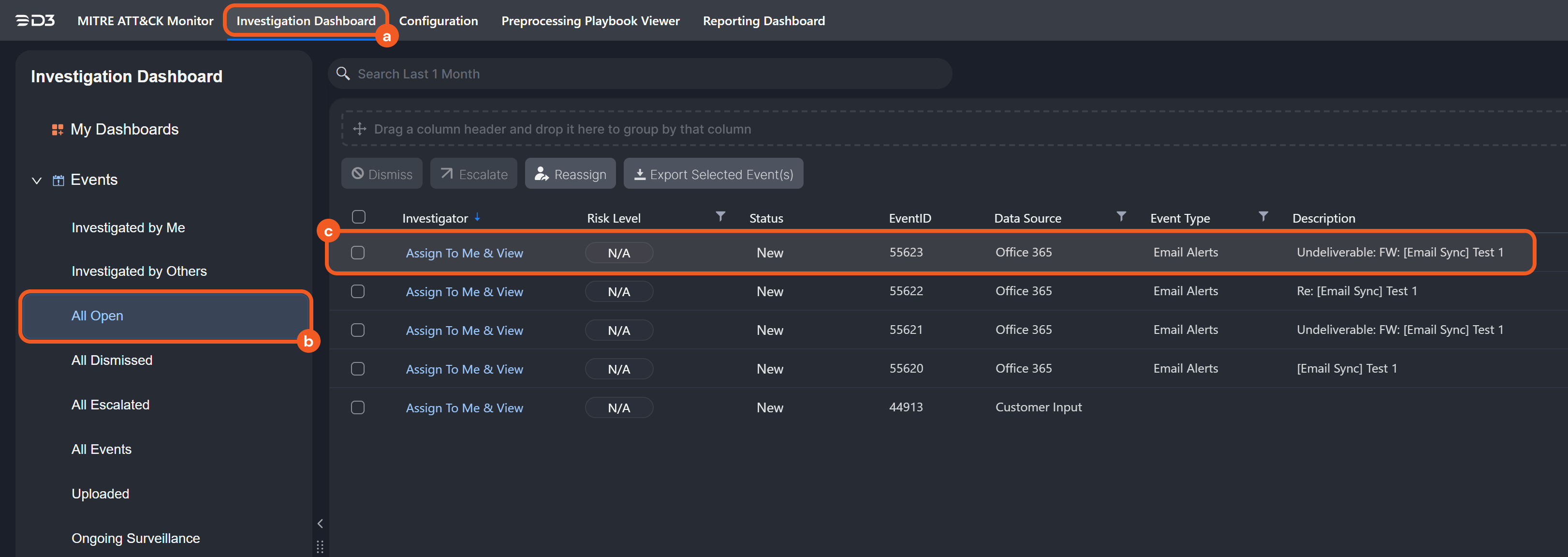Click Export Selected Event(s) button
This screenshot has width=1568, height=557.
[713, 174]
